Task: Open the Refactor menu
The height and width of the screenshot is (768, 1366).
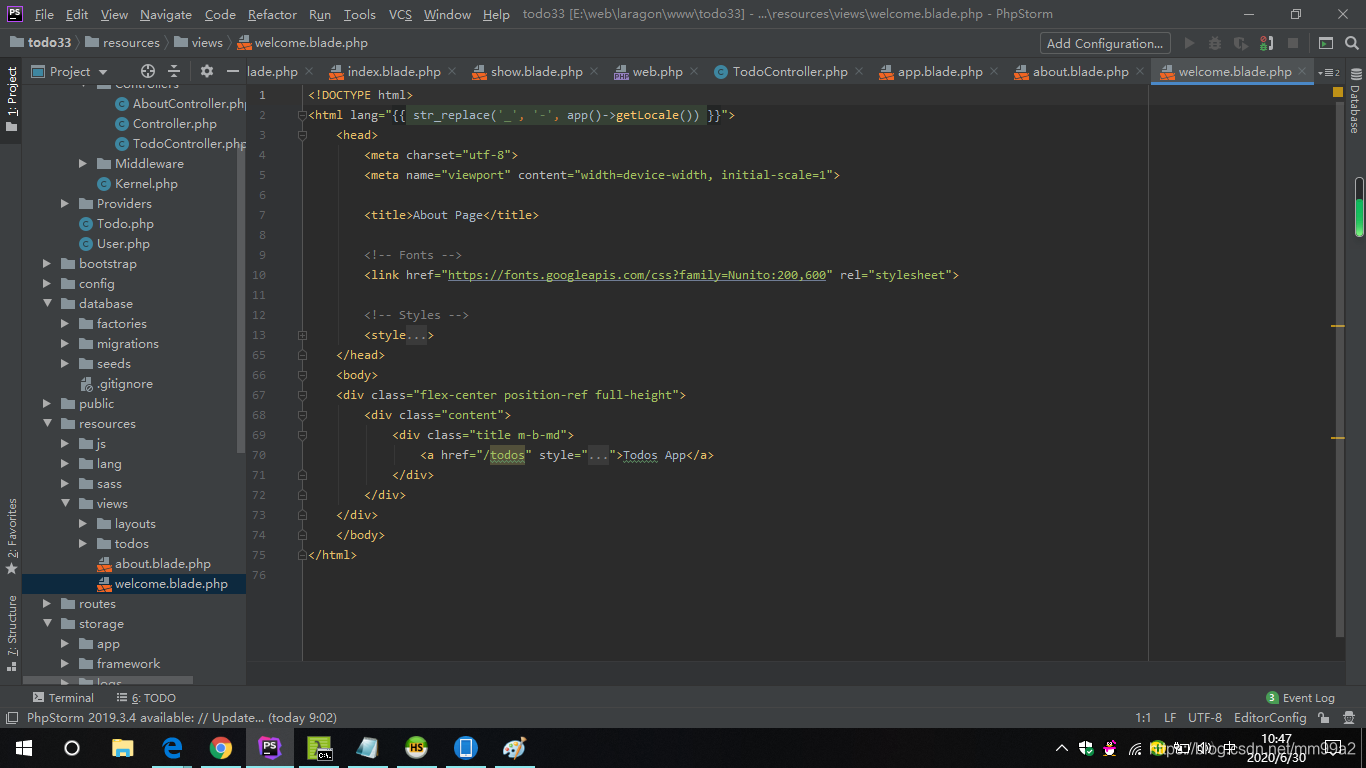Action: [272, 14]
